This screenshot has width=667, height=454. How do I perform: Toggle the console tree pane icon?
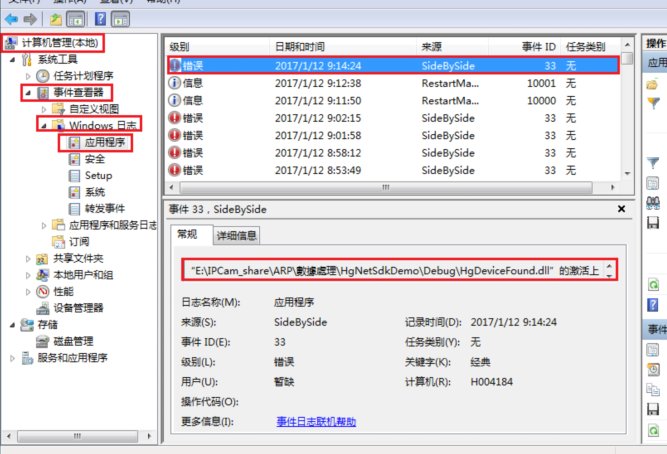click(x=76, y=19)
